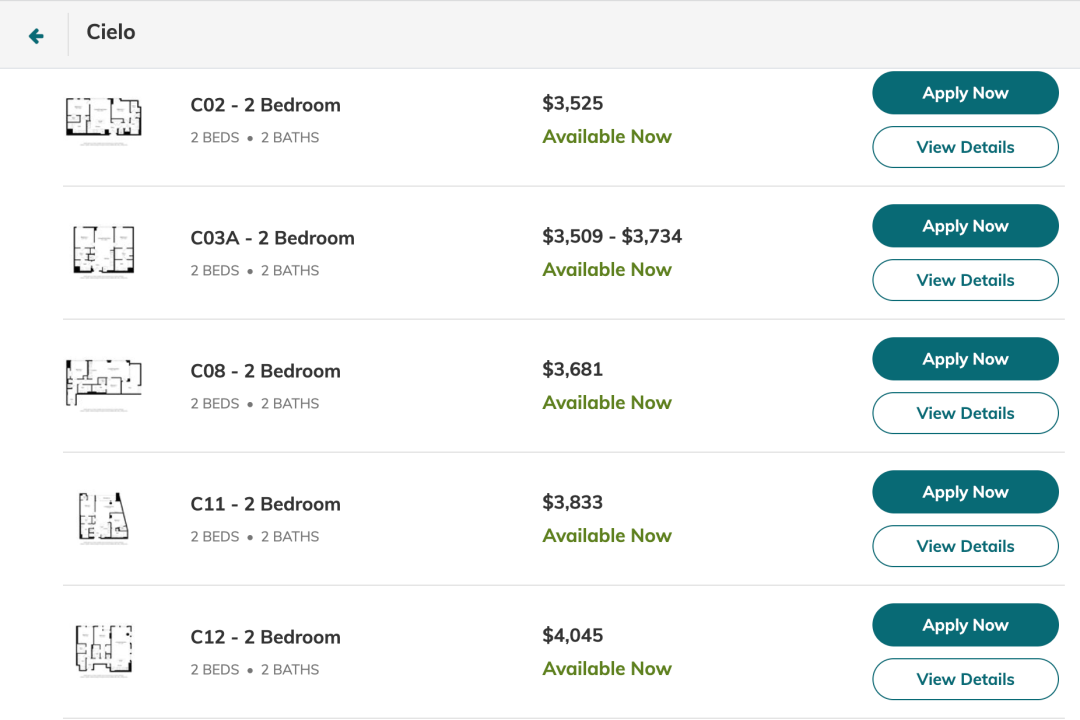Apply Now for the C08 unit

(x=965, y=359)
